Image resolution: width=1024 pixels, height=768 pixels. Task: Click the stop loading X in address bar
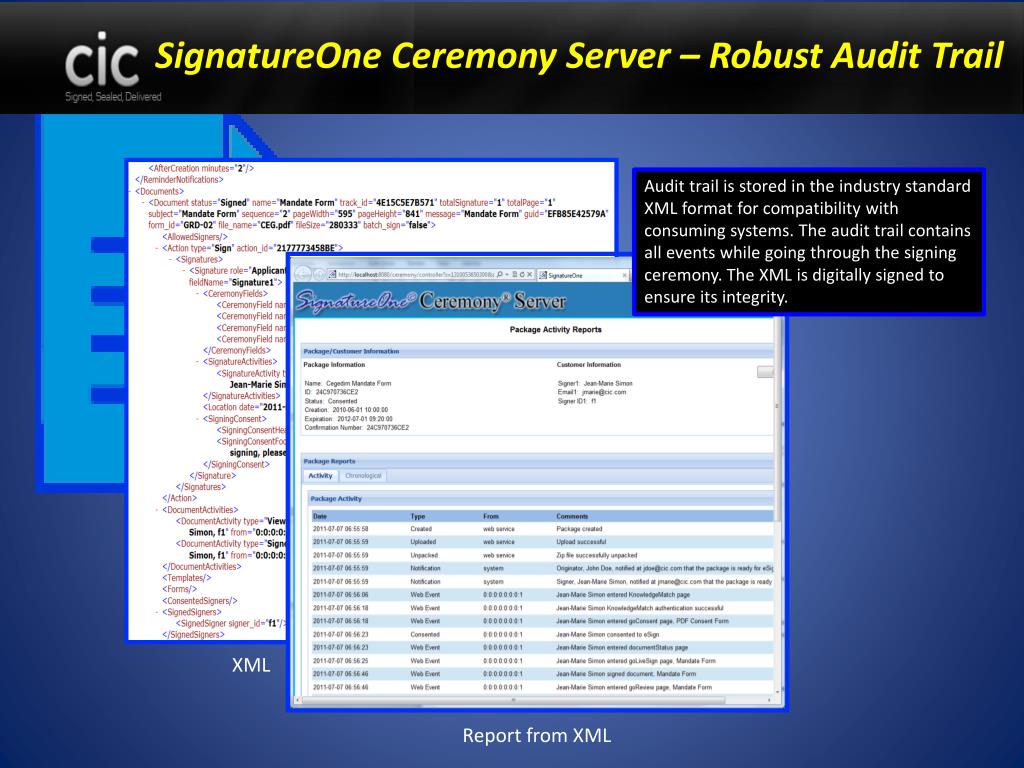[530, 275]
